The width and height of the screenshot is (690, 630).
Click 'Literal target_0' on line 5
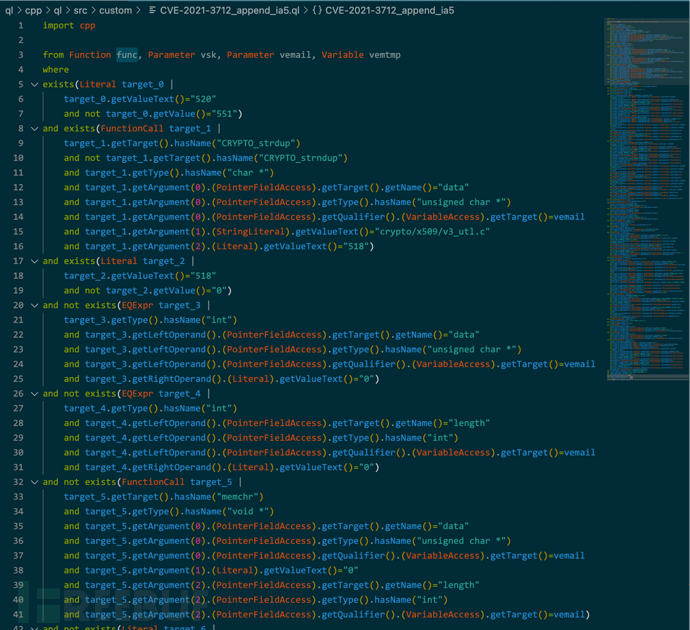121,84
